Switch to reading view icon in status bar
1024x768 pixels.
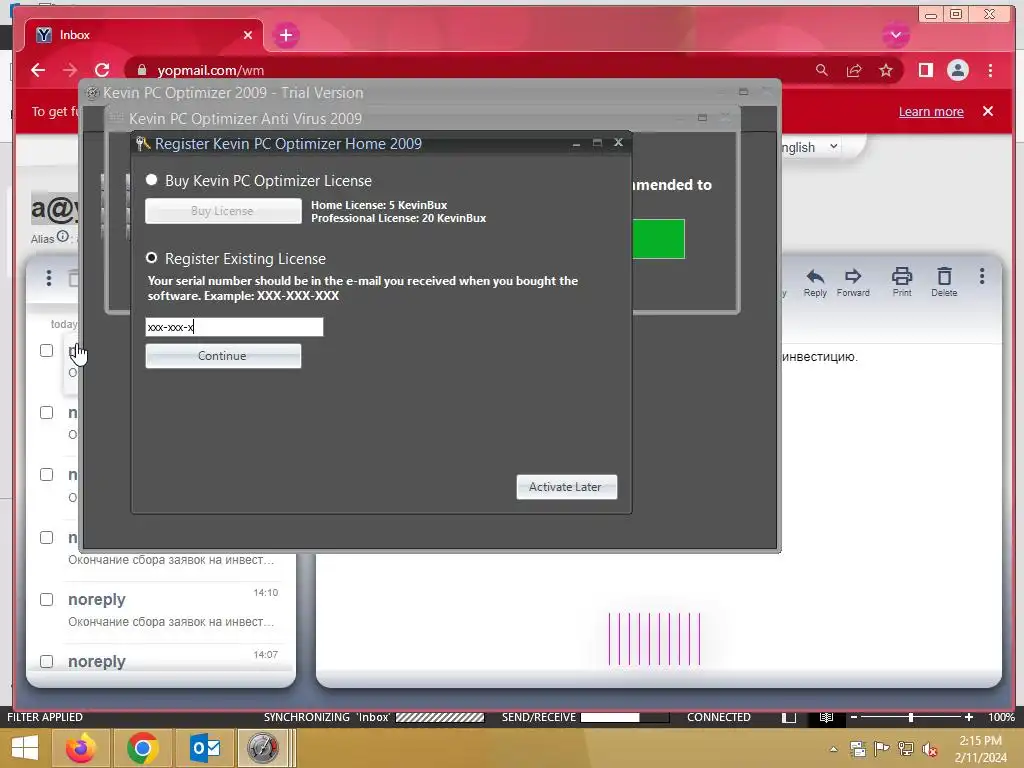coord(827,717)
